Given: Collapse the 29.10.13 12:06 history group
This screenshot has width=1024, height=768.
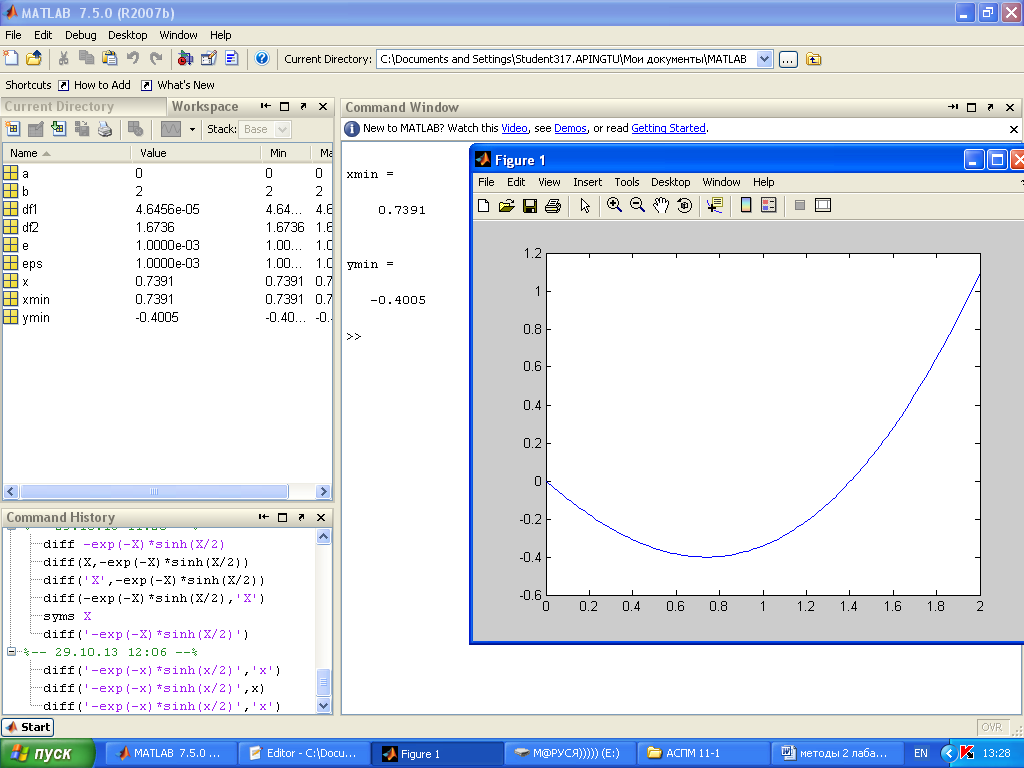Looking at the screenshot, I should tap(11, 652).
